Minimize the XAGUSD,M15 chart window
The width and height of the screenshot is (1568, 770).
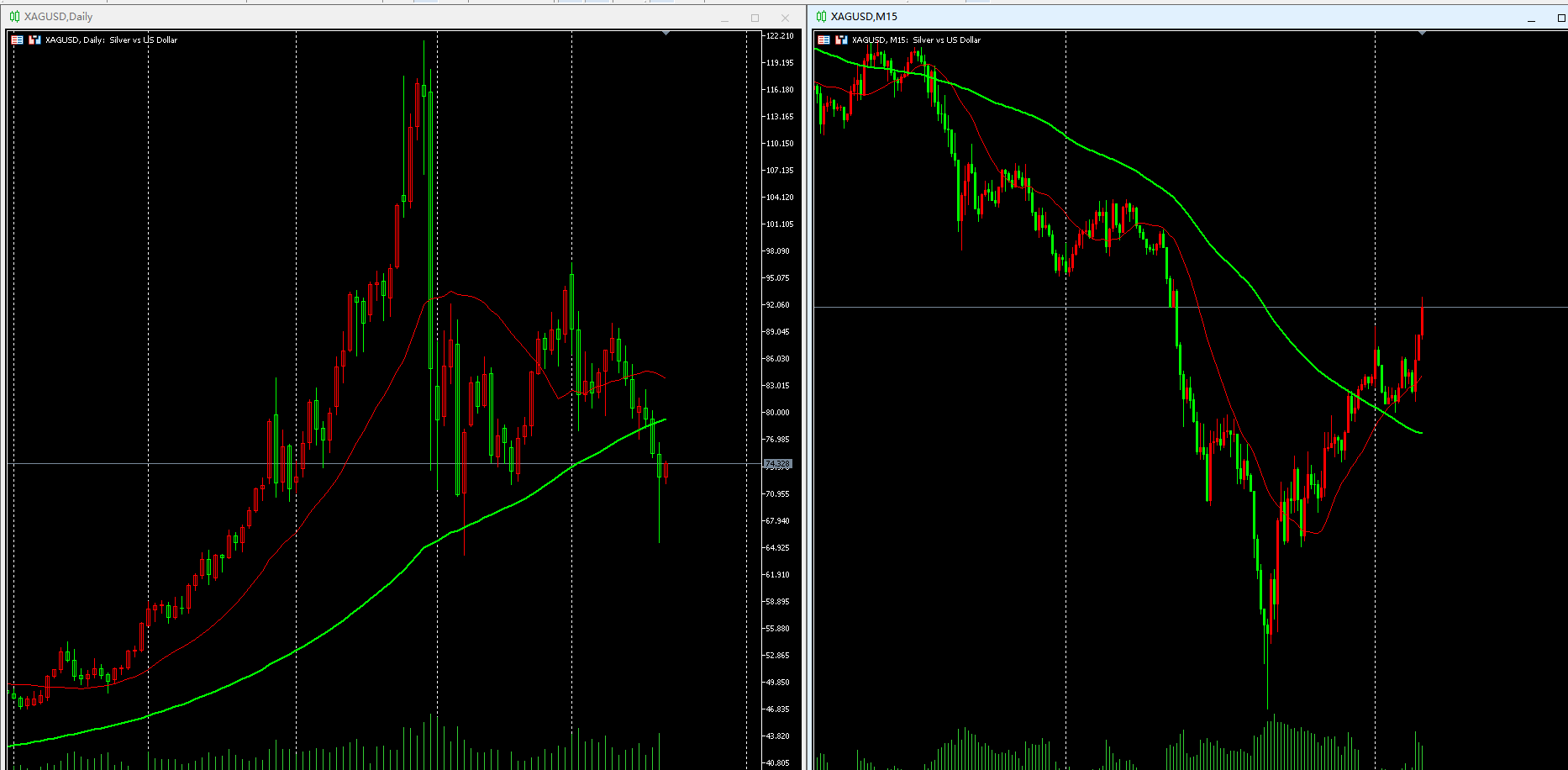(x=1531, y=18)
